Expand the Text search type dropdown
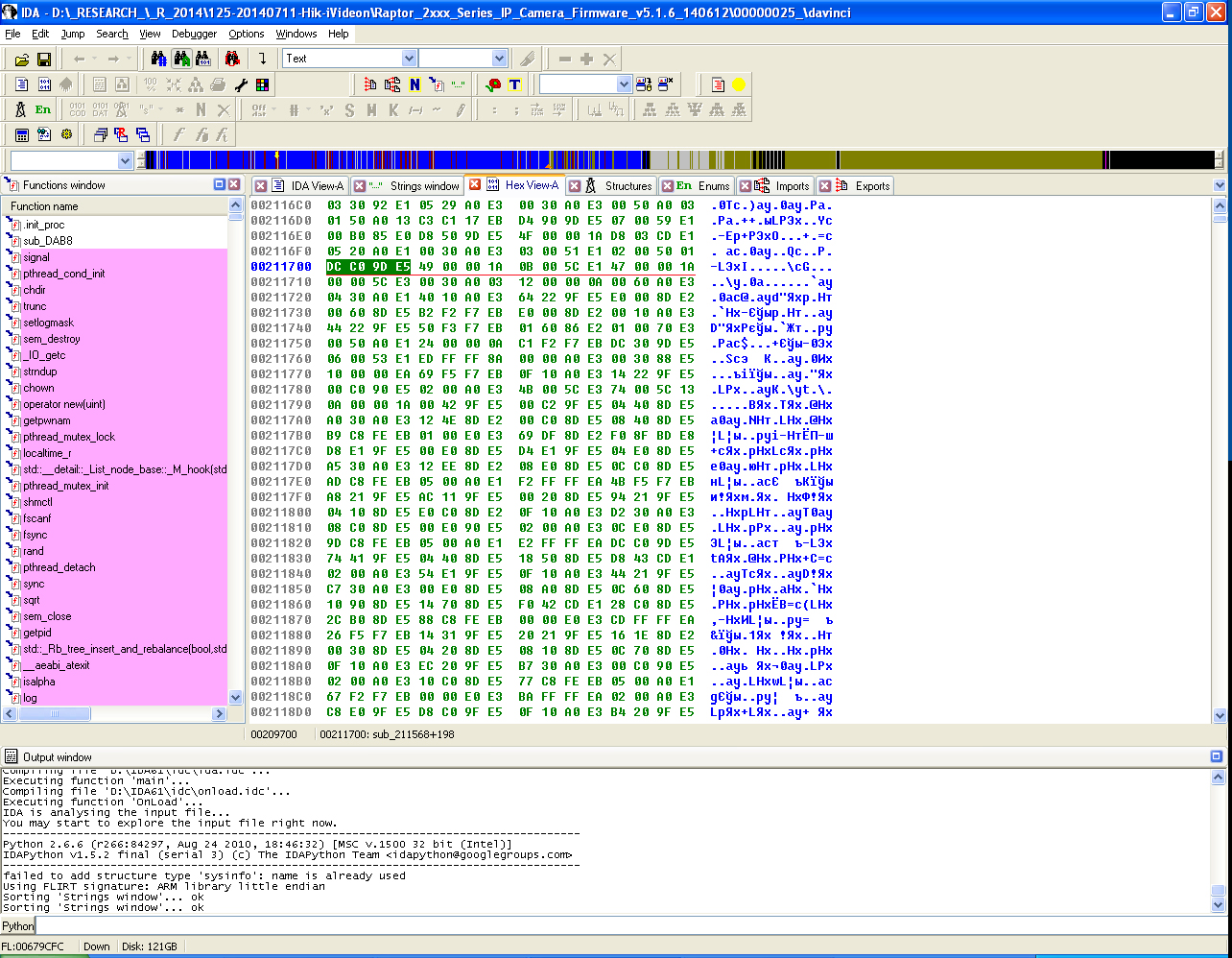1232x958 pixels. pos(409,59)
